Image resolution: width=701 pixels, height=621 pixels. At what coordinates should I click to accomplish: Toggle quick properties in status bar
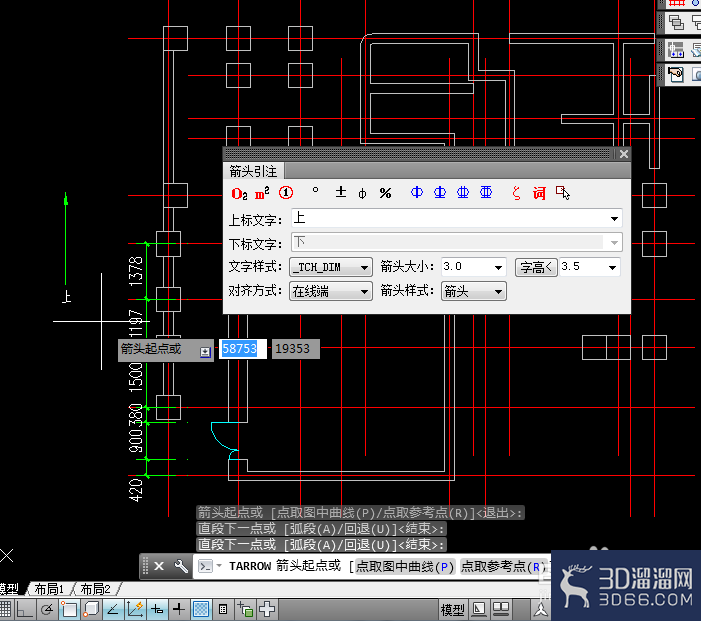point(223,609)
